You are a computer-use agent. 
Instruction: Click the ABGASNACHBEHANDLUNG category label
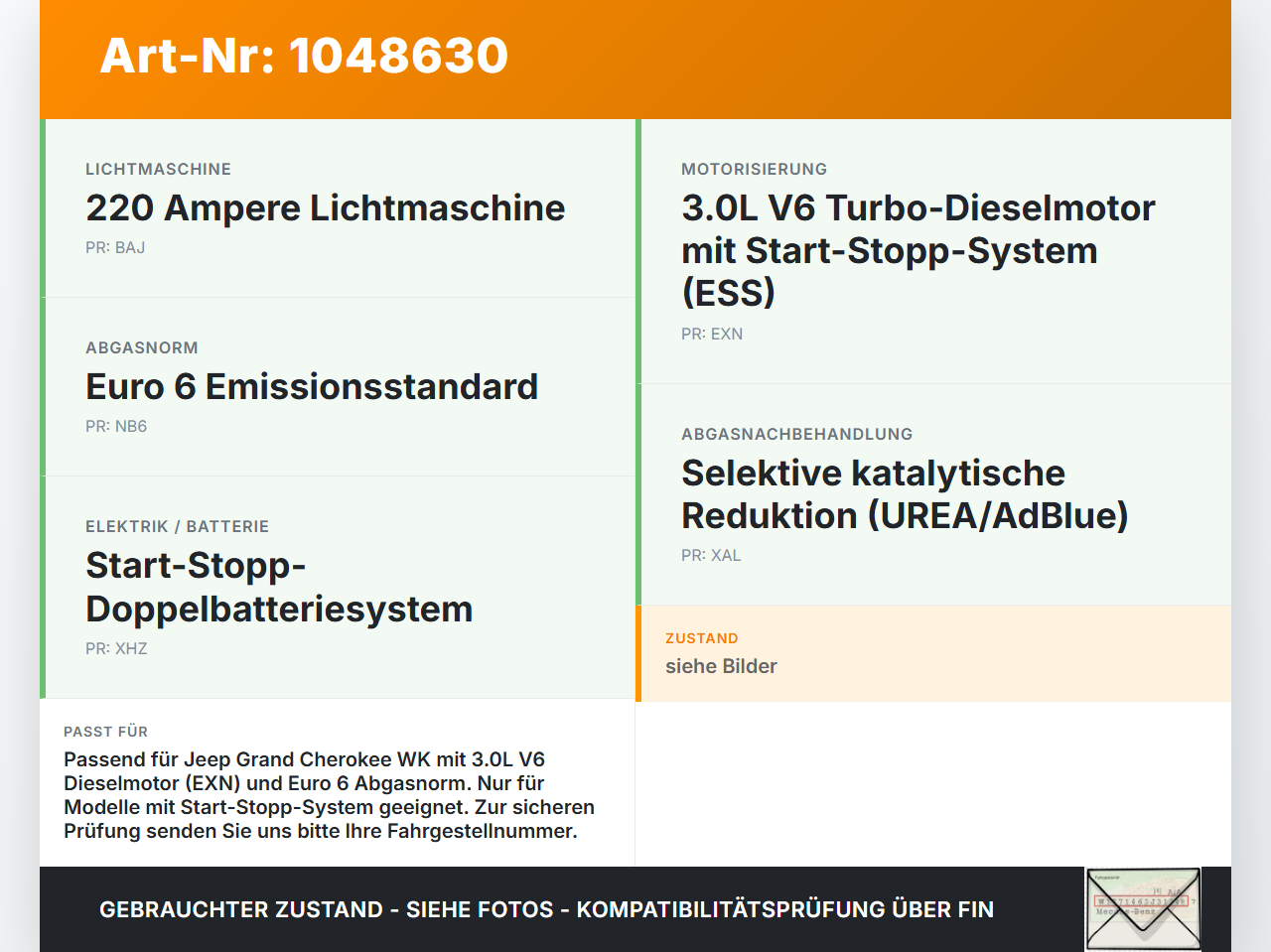point(796,434)
